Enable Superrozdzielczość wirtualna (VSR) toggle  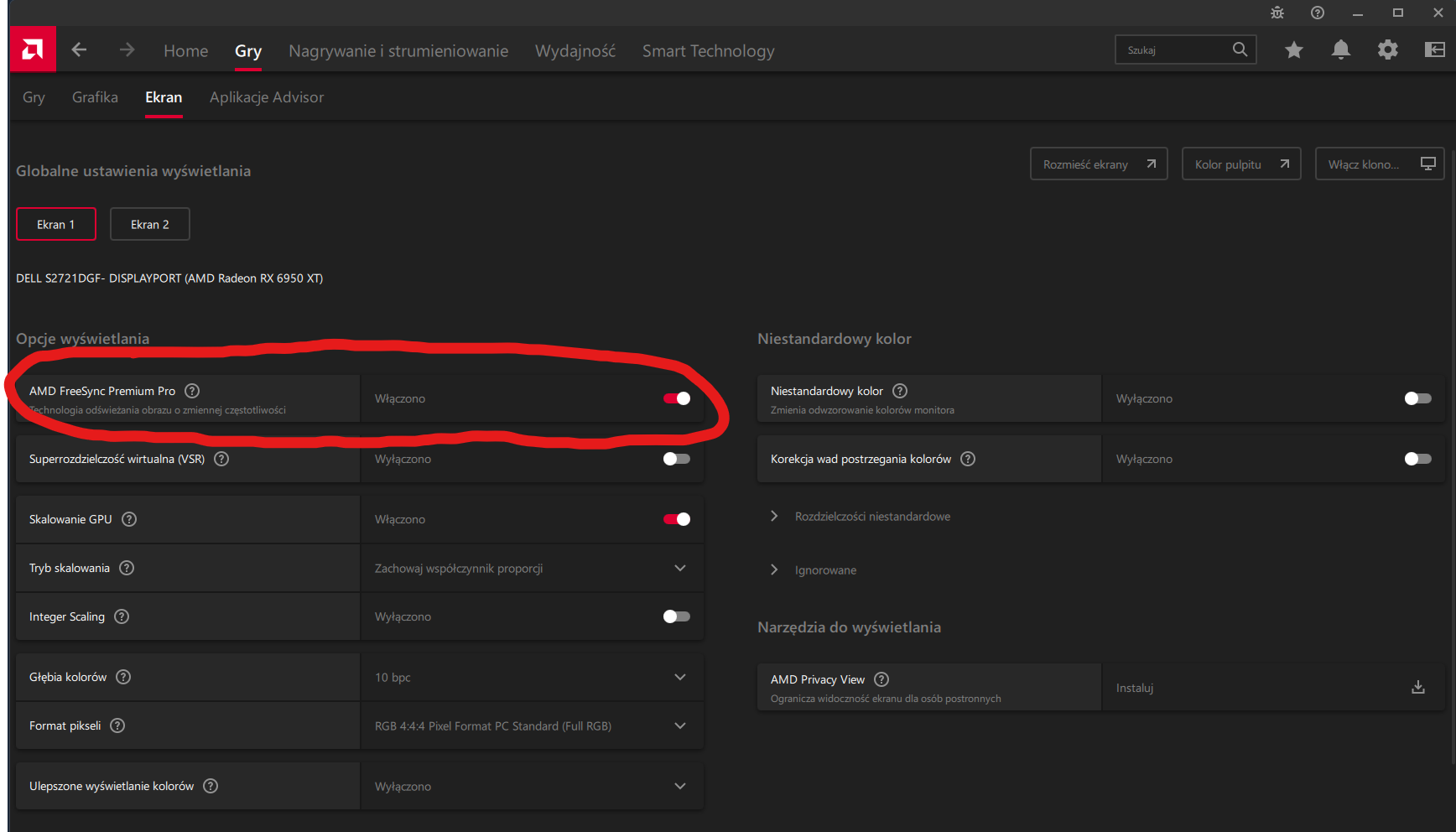pos(677,459)
